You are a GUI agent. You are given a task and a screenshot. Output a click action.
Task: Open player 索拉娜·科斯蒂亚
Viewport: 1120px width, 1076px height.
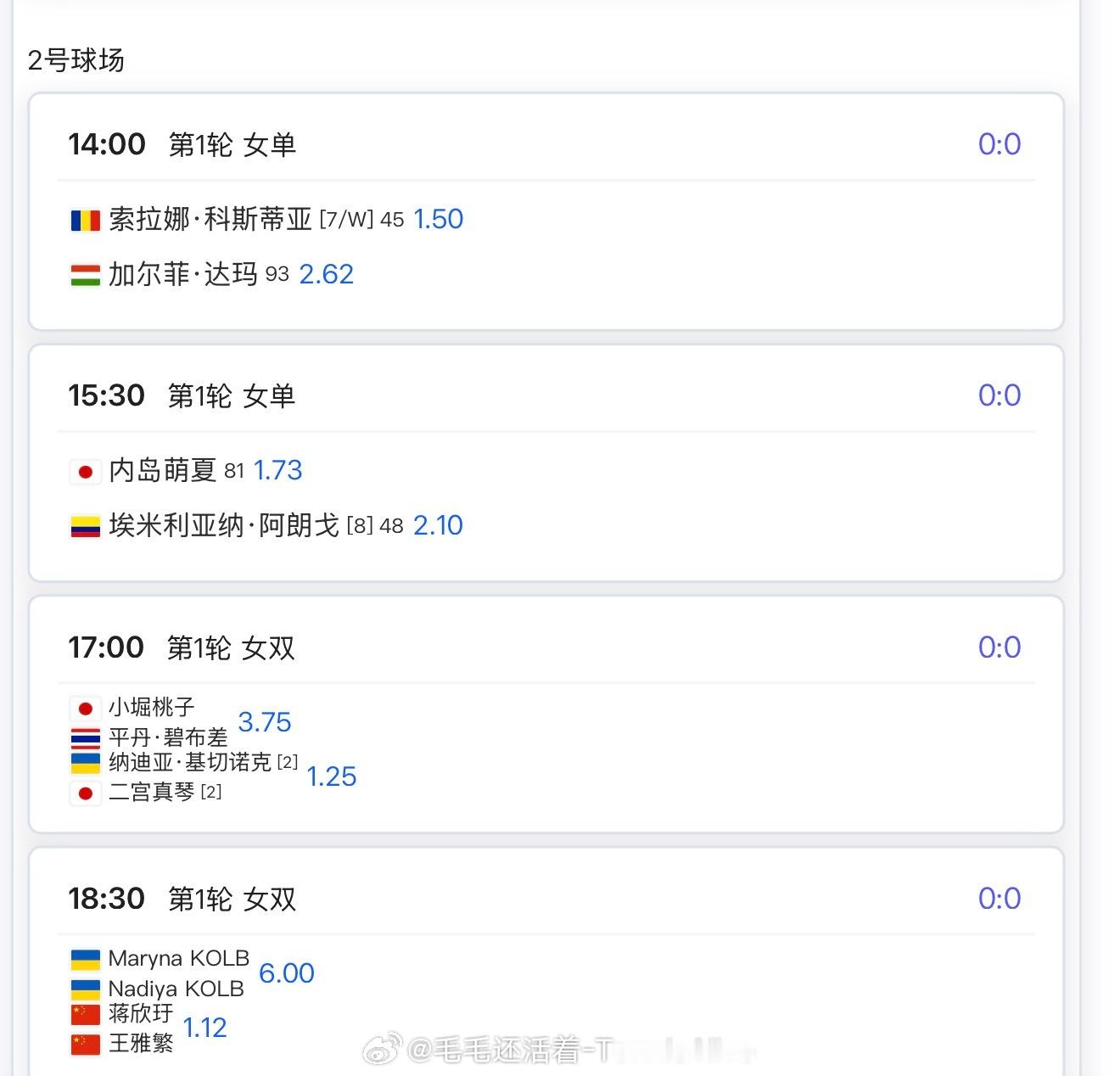(210, 220)
